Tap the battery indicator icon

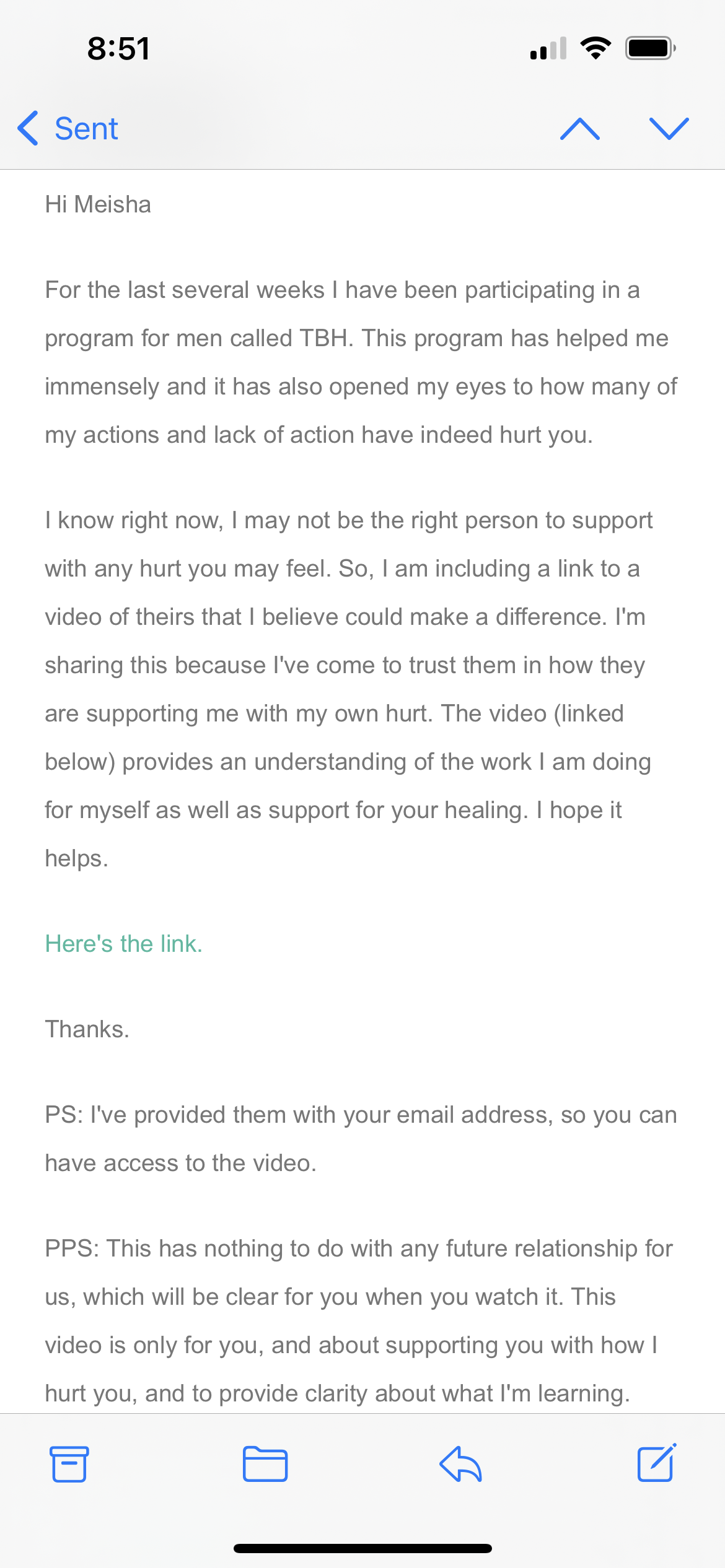coord(650,48)
